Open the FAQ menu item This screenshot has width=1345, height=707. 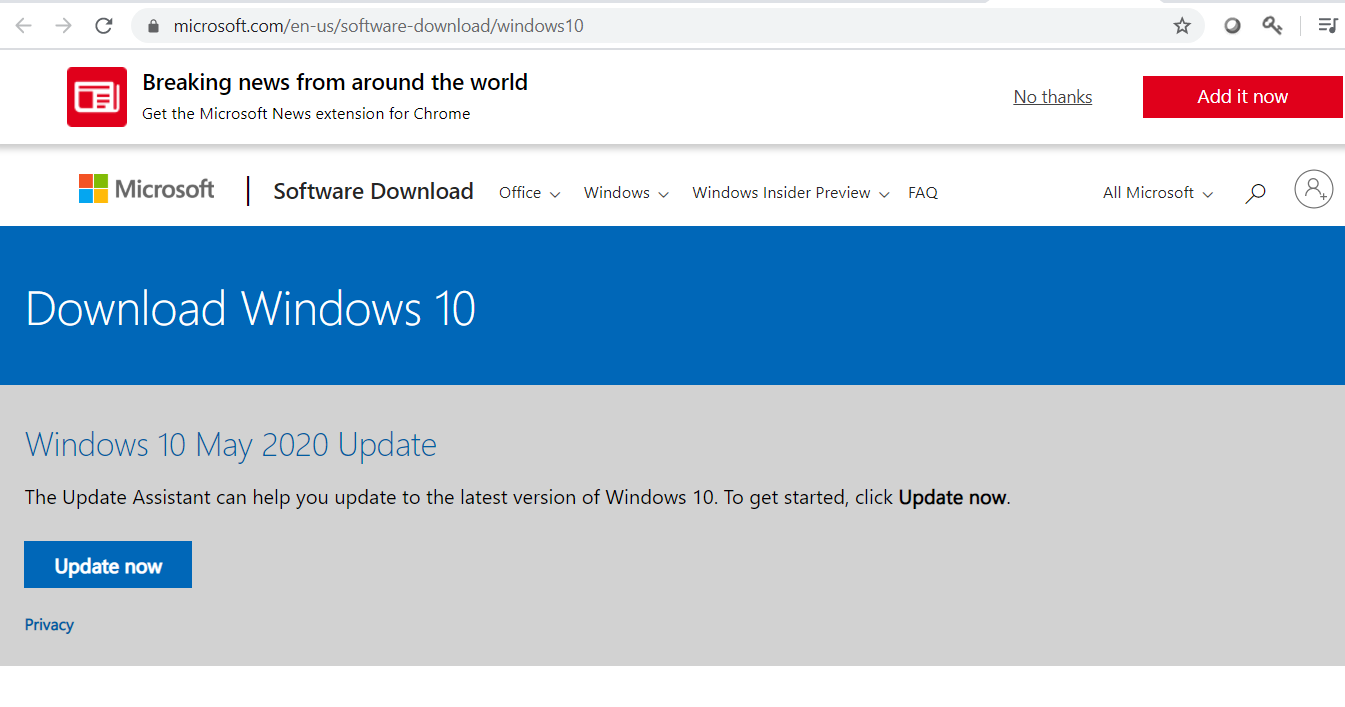[922, 193]
